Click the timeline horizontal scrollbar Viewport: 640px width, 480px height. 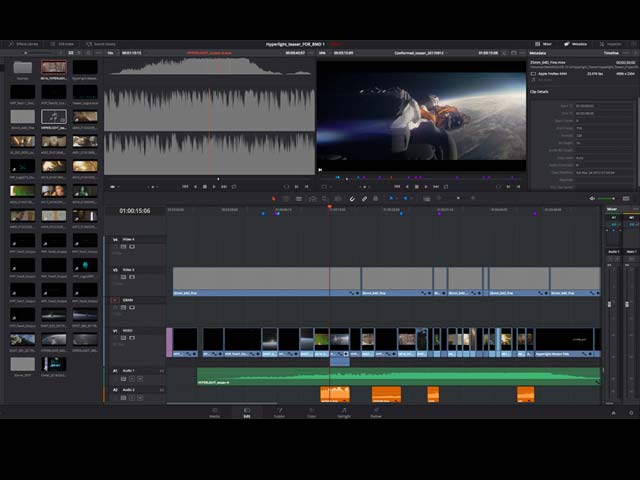click(222, 404)
